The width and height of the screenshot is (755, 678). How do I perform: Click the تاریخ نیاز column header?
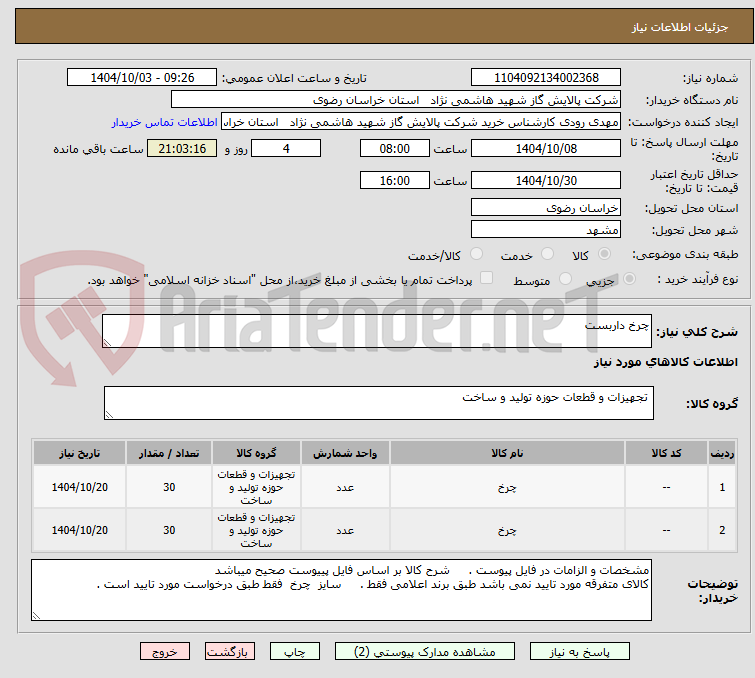[79, 453]
